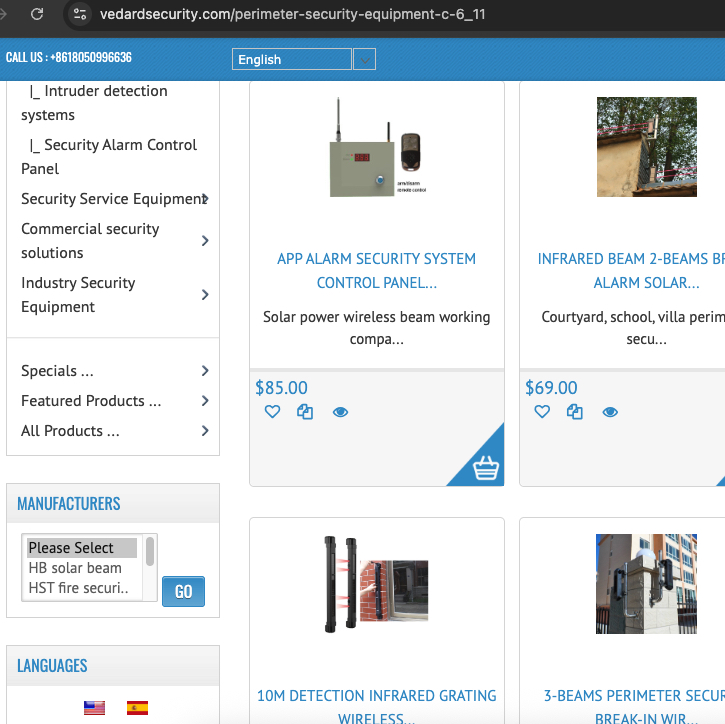
Task: Reload the page with browser refresh icon
Action: click(x=37, y=14)
